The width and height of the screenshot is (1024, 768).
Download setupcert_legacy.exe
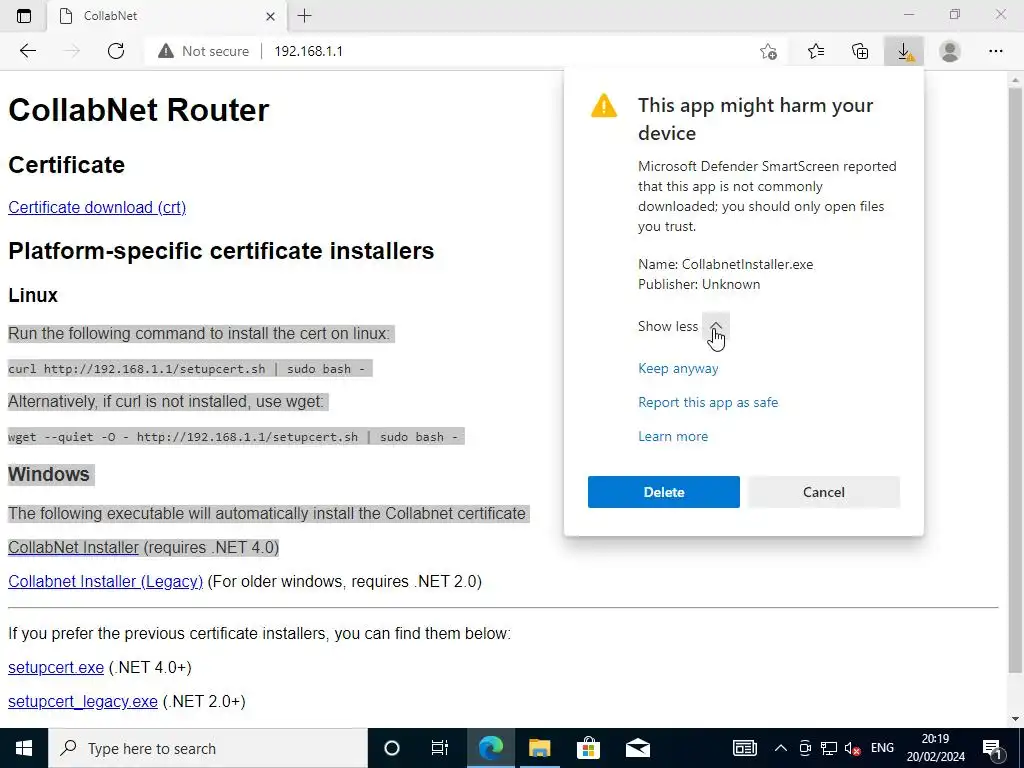[83, 701]
